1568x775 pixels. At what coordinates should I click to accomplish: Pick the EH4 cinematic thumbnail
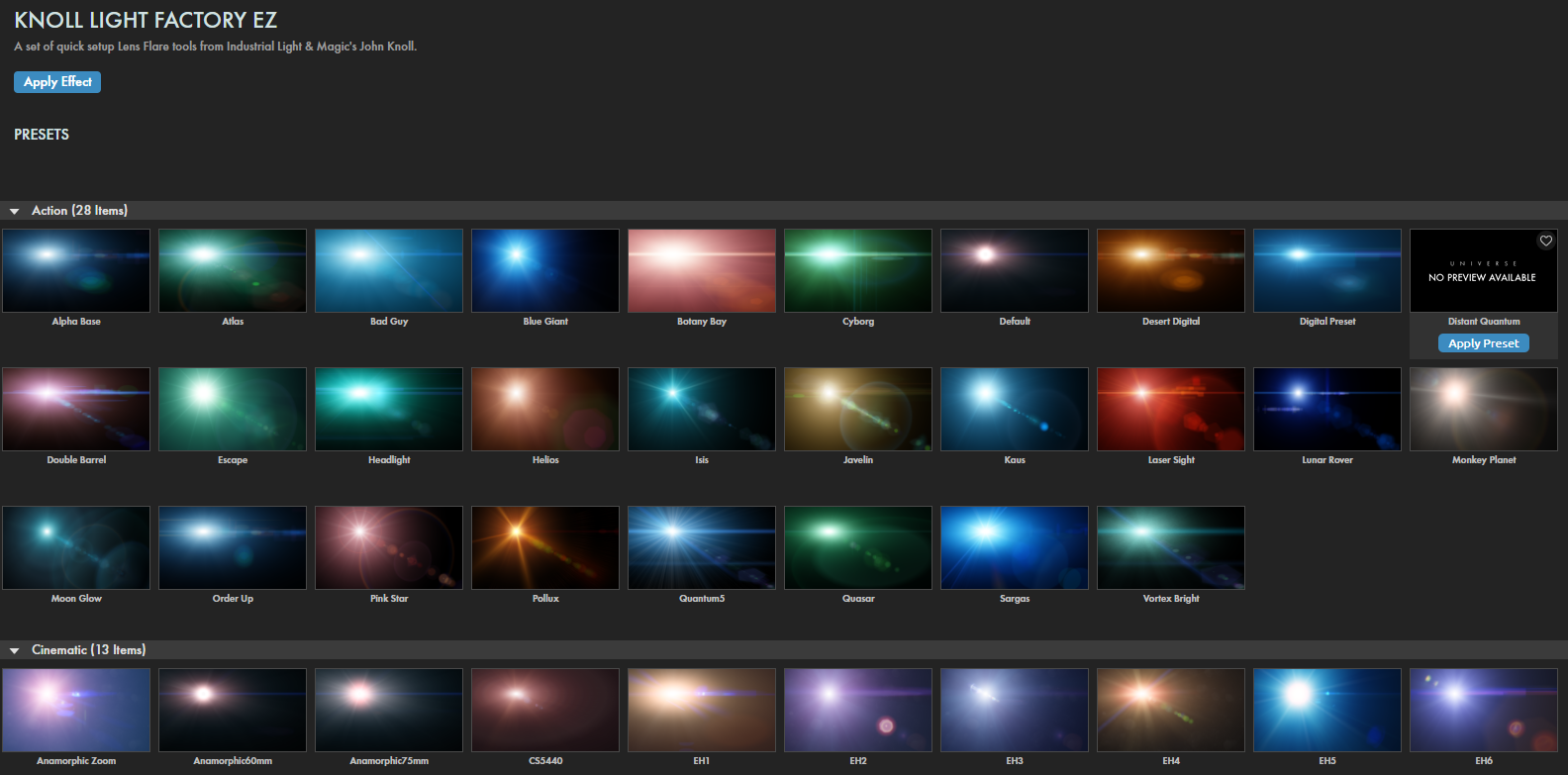point(1171,710)
